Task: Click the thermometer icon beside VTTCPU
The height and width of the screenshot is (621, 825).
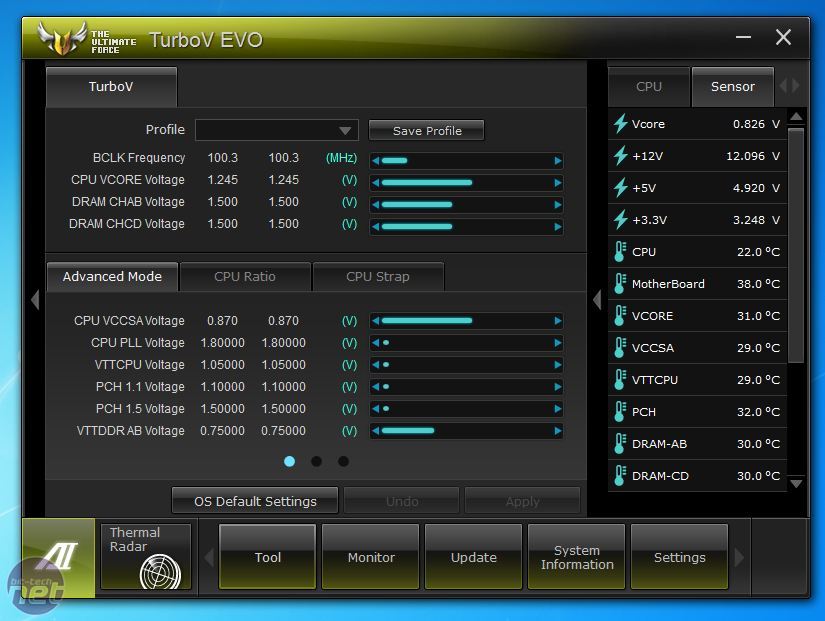Action: pos(620,380)
